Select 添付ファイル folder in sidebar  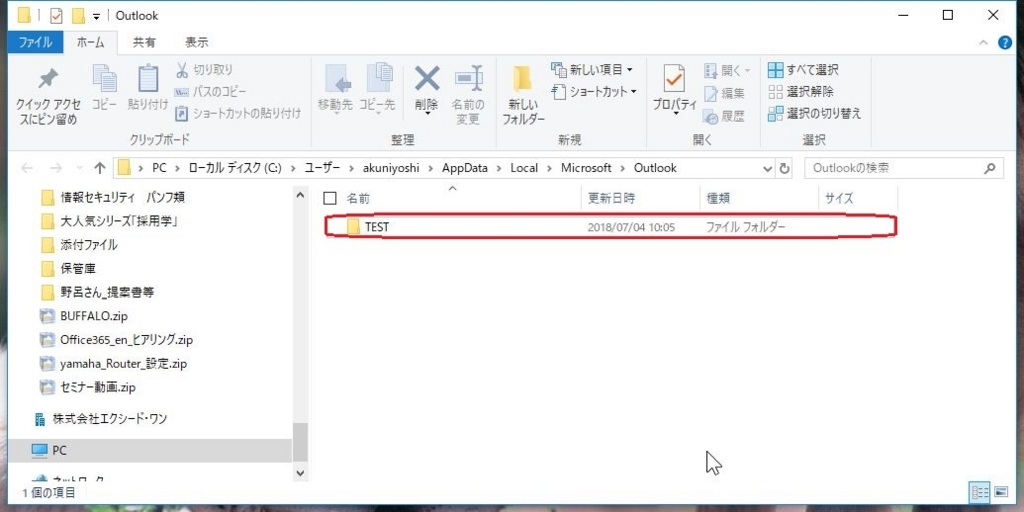point(79,245)
